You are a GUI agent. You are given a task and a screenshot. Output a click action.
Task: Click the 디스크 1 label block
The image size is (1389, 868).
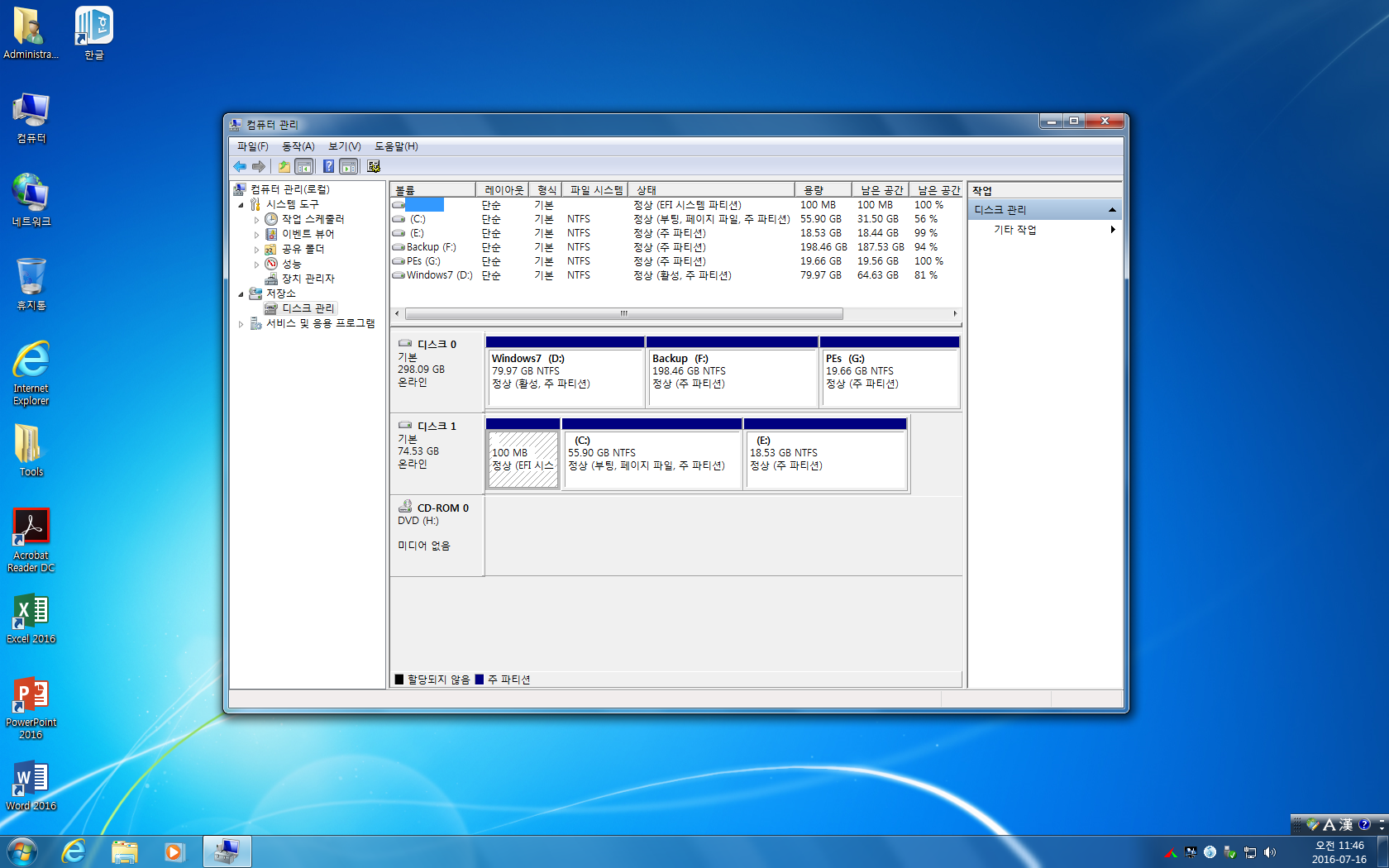[x=437, y=454]
